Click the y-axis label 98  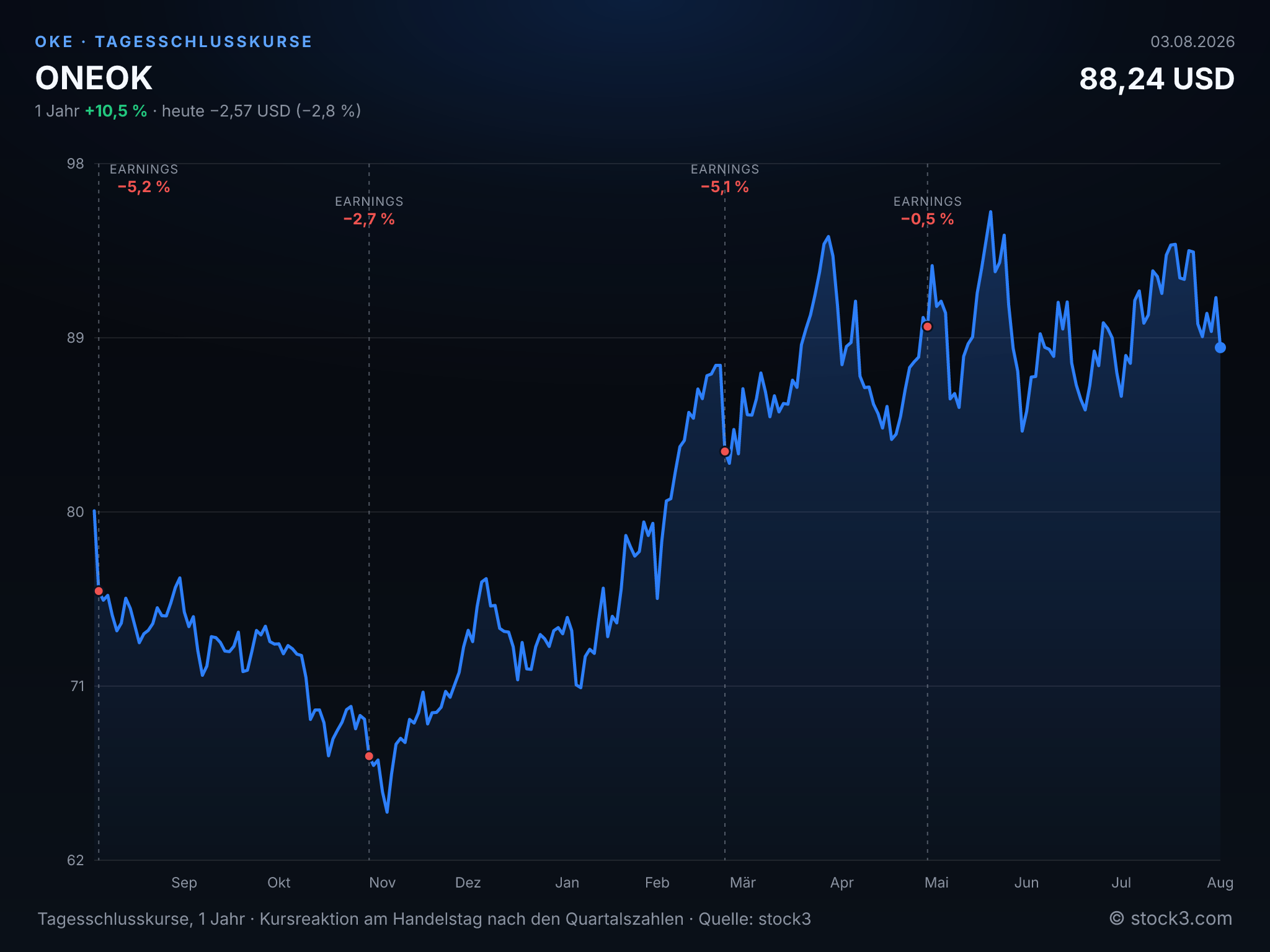[x=75, y=164]
